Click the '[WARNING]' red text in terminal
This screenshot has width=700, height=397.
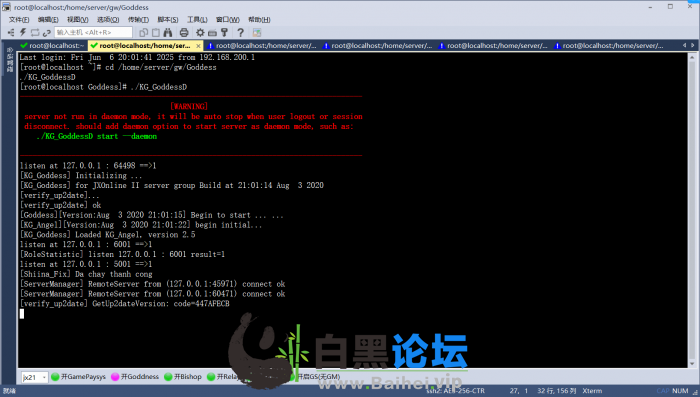189,106
